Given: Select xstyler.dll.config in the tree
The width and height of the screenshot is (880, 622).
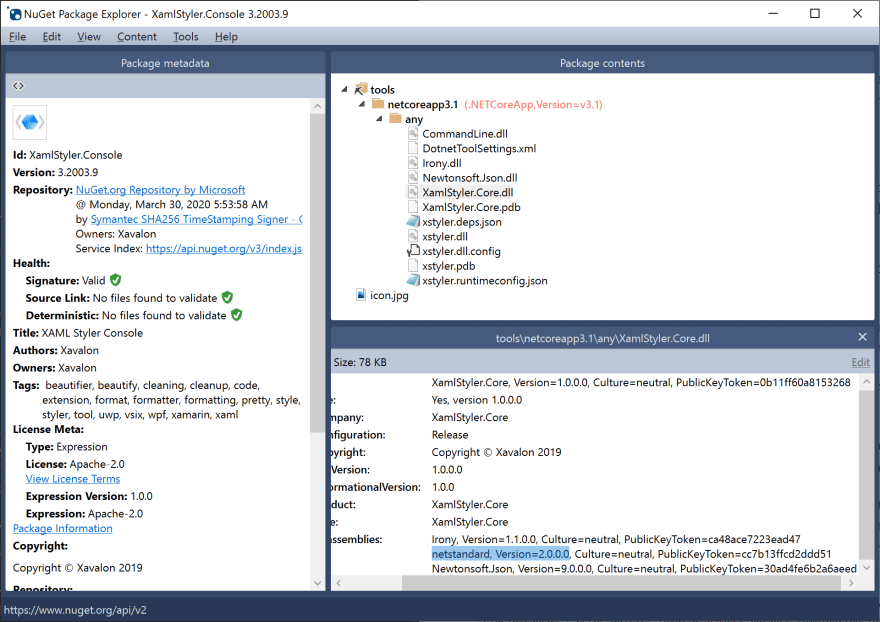Looking at the screenshot, I should 461,251.
